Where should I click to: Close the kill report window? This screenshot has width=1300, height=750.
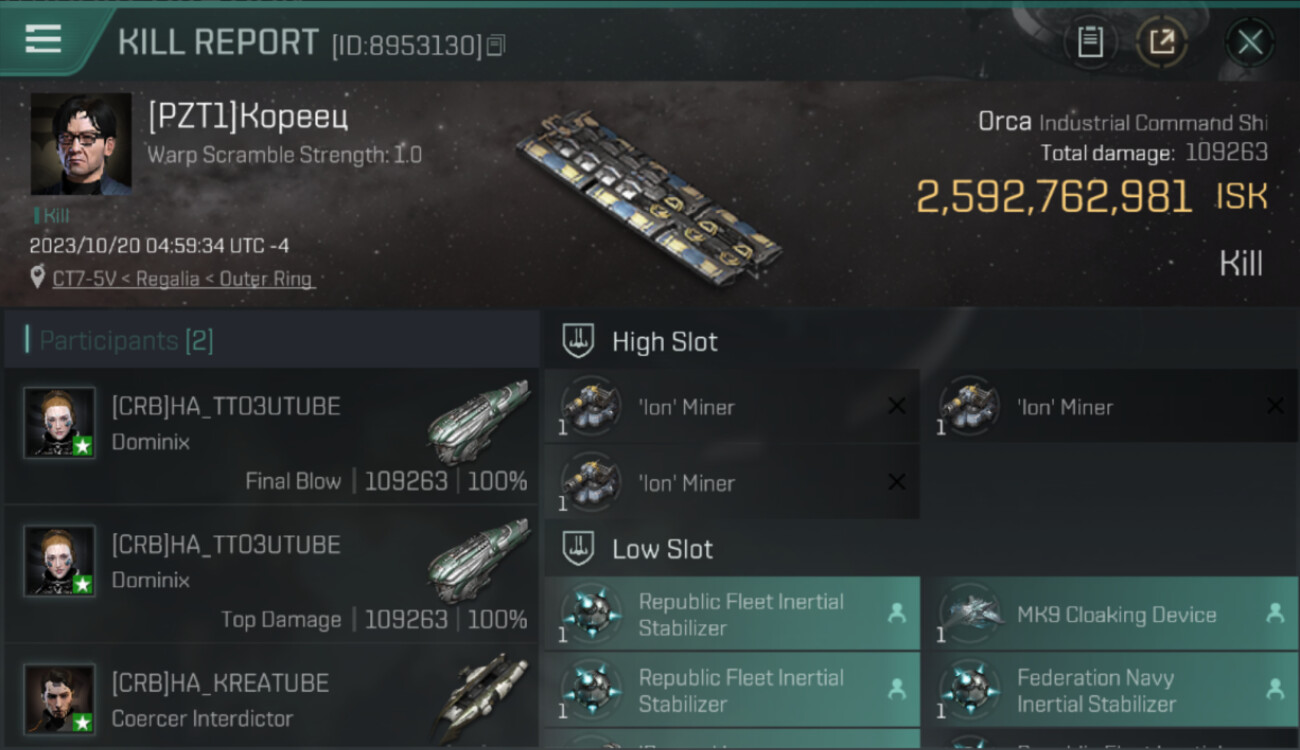click(x=1249, y=42)
